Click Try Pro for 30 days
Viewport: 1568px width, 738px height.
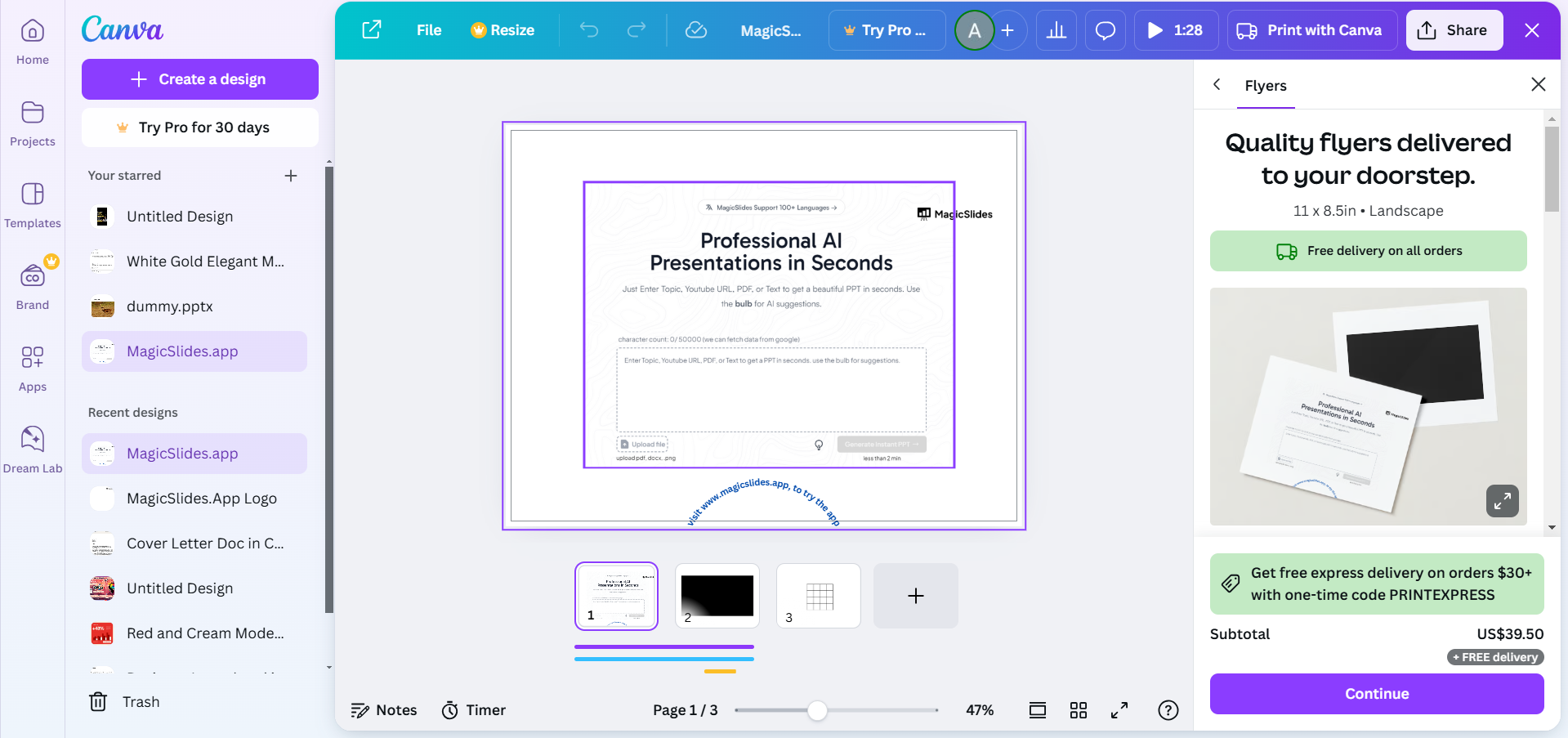coord(200,127)
